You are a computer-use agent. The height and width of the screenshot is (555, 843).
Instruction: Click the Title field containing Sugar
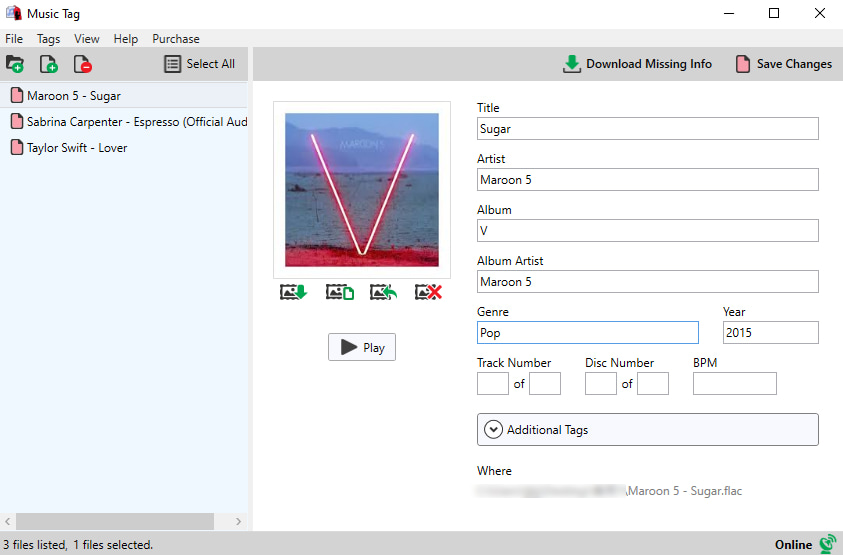pyautogui.click(x=648, y=129)
